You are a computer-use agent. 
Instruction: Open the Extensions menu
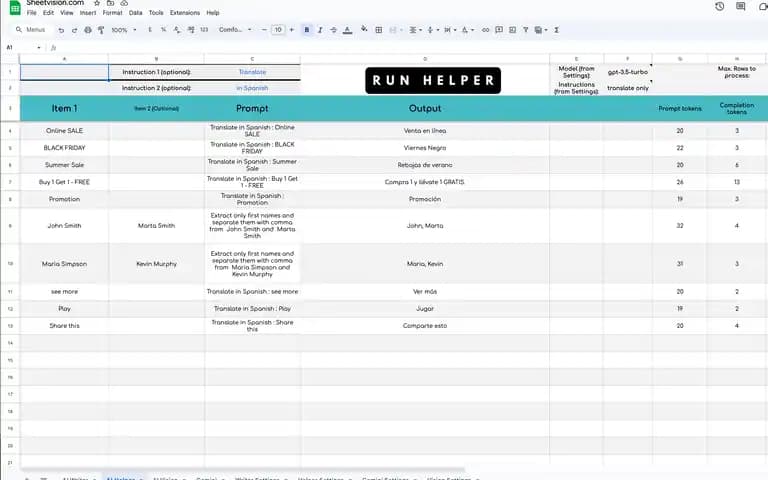point(185,13)
